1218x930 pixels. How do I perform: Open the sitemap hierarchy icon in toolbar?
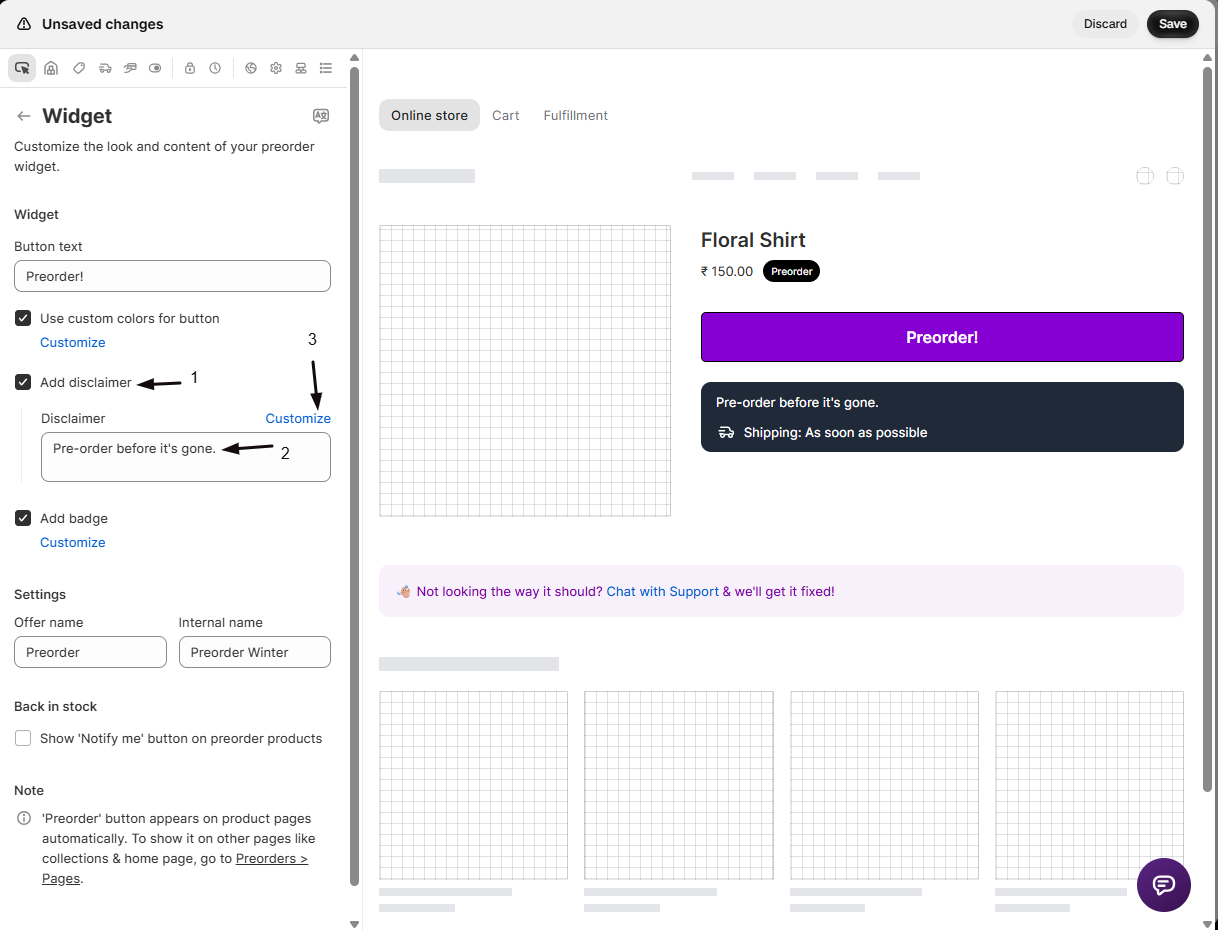coord(301,68)
